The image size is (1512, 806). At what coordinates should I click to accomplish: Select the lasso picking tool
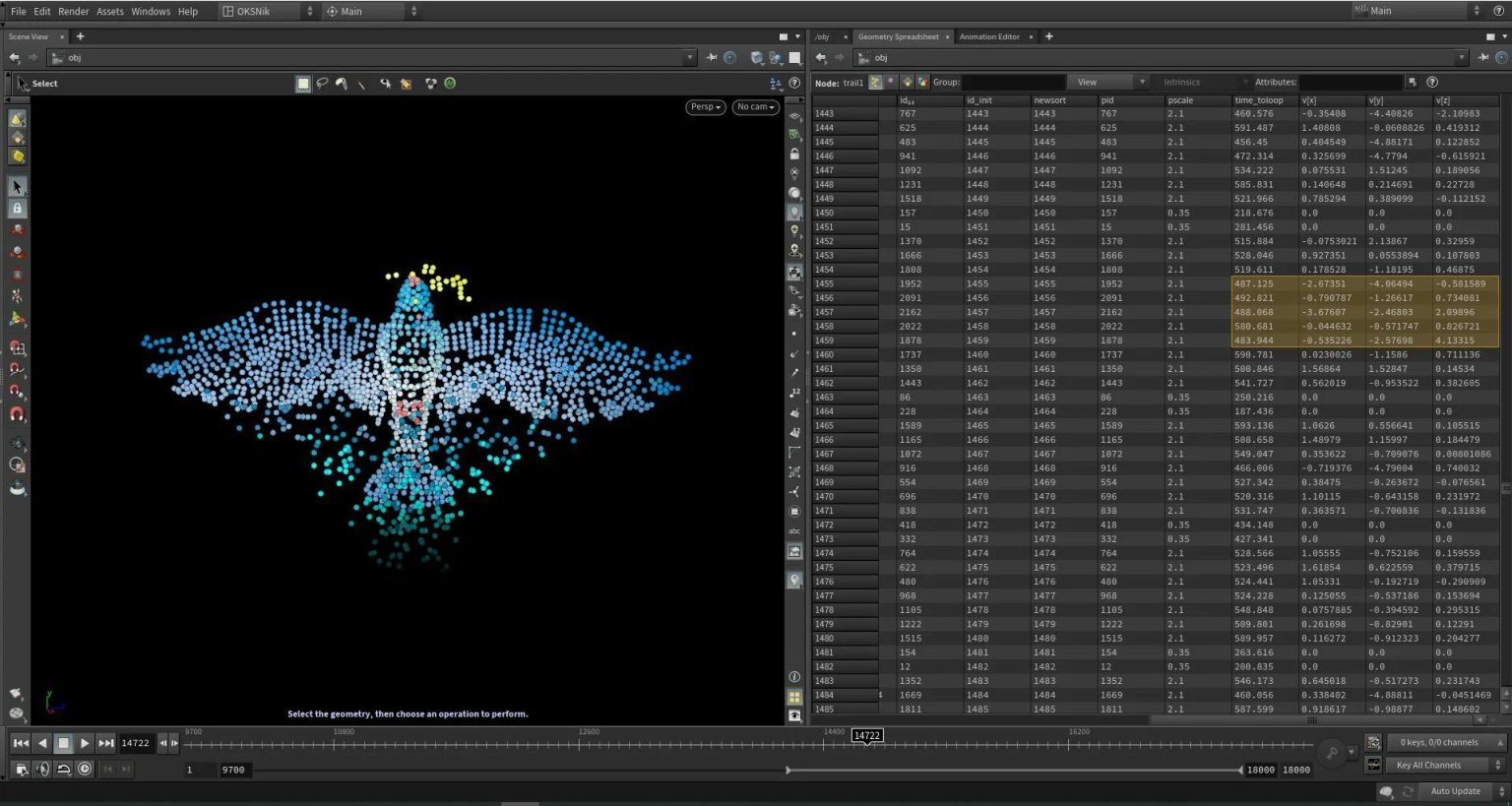pos(322,84)
